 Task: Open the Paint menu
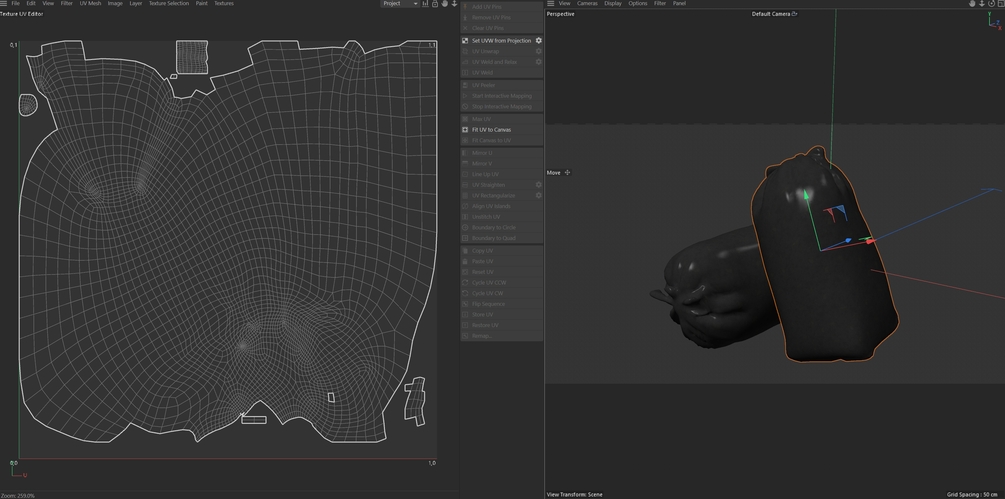pyautogui.click(x=201, y=3)
